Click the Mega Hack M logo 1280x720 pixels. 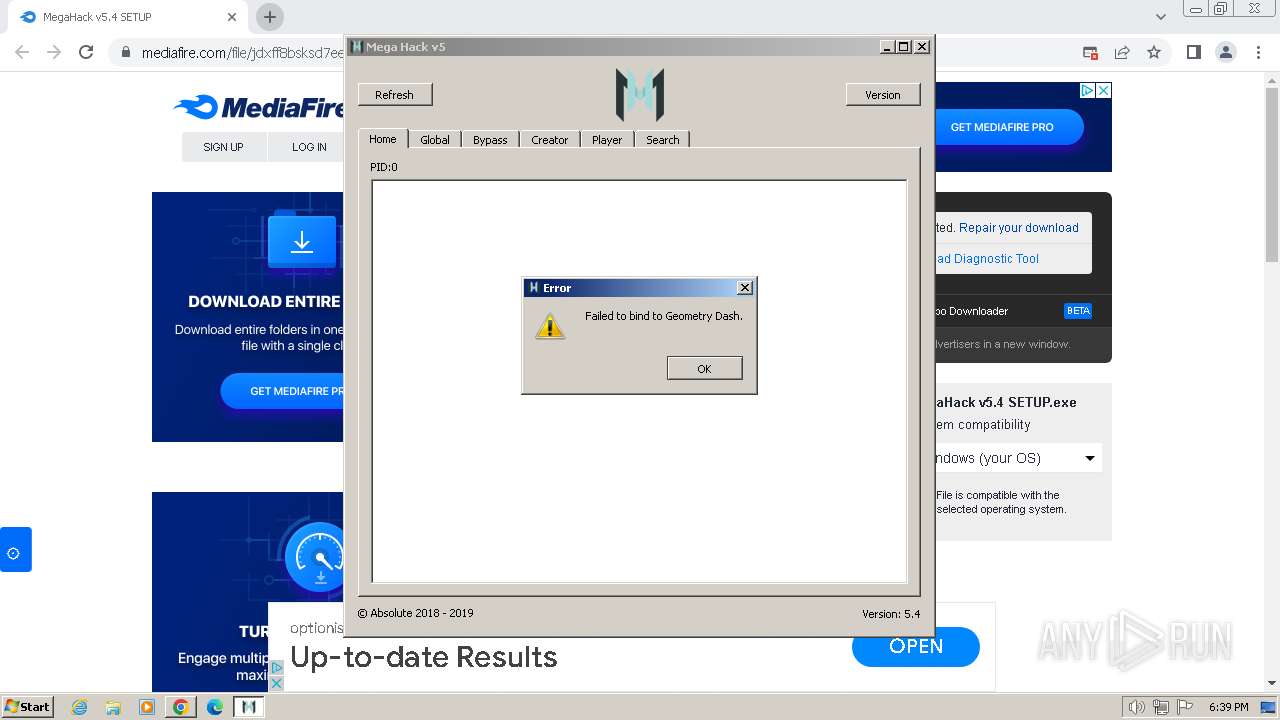pyautogui.click(x=640, y=95)
